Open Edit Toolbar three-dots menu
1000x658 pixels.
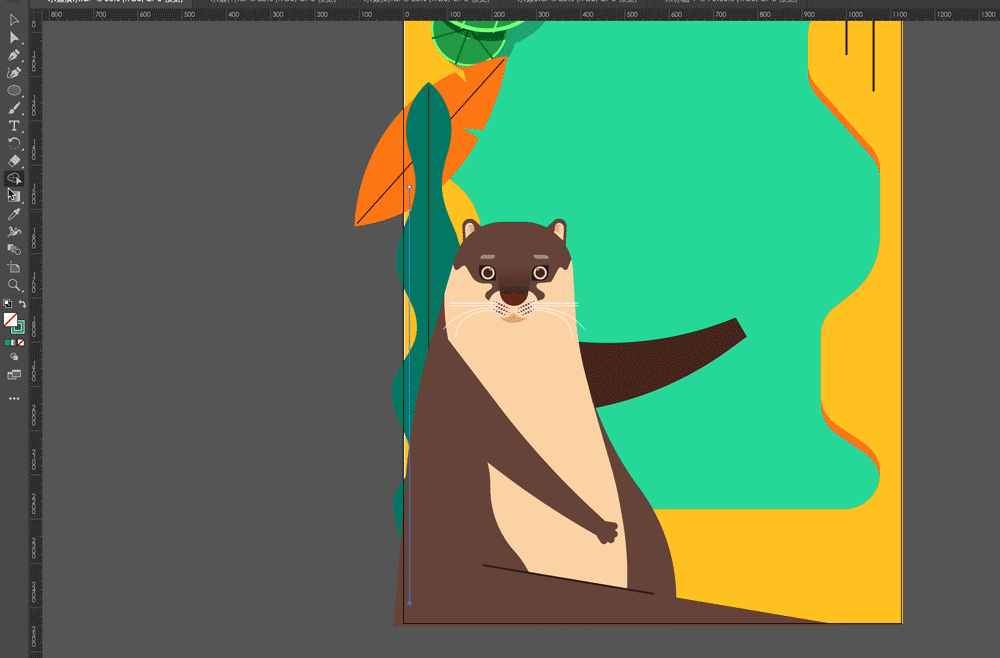click(14, 398)
